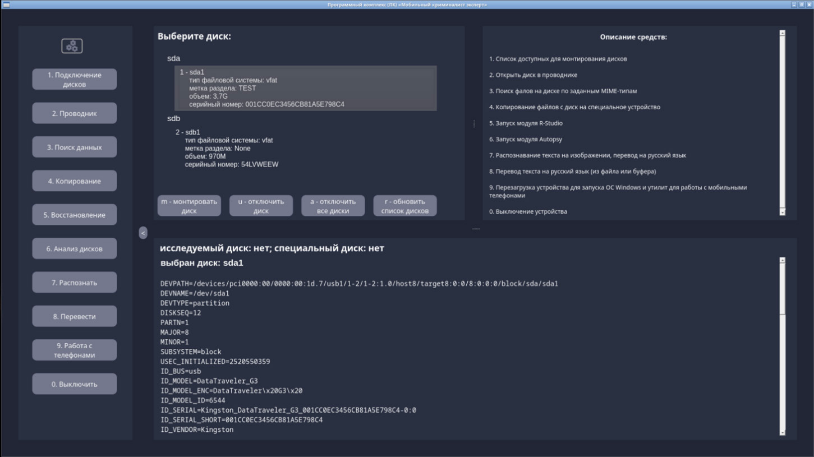
Task: Collapse sidebar with the '<' arrow button
Action: 143,233
